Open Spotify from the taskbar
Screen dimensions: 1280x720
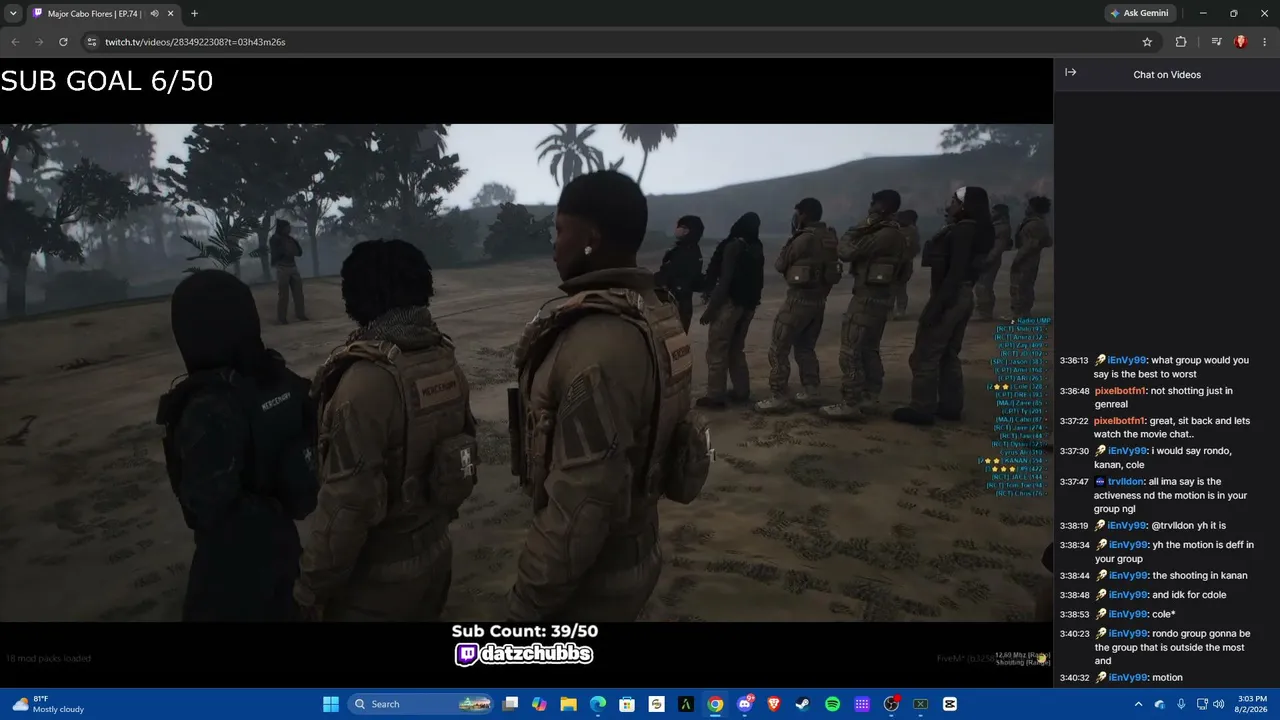coord(832,704)
